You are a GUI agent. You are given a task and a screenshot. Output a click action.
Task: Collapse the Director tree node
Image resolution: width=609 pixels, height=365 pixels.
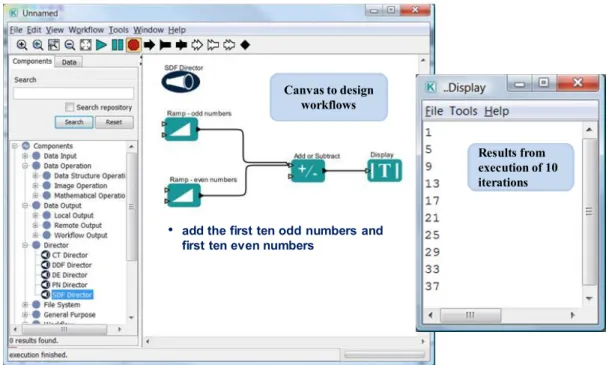25,245
